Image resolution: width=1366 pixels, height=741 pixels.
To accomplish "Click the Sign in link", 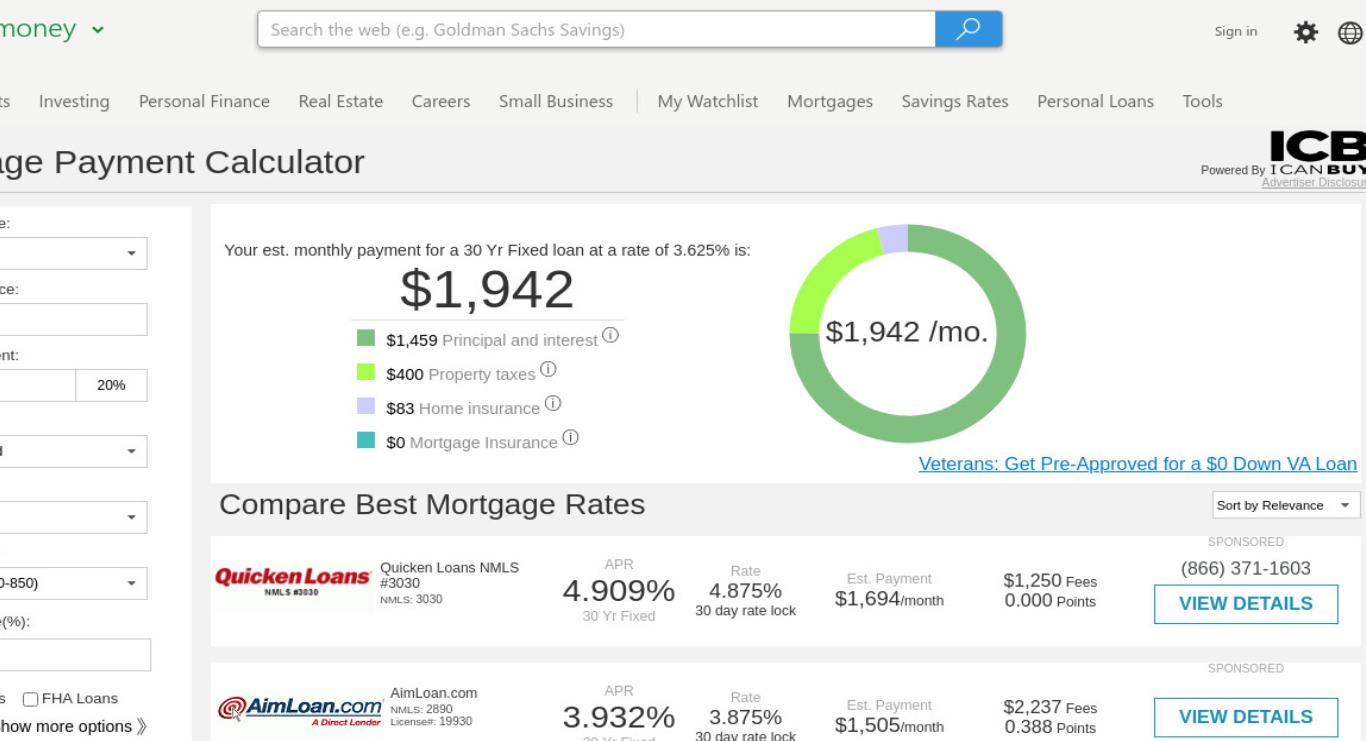I will pyautogui.click(x=1236, y=32).
